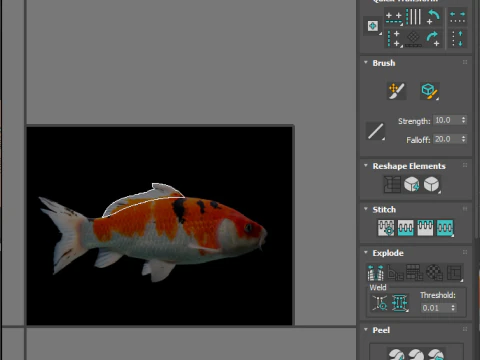
Task: Click the Explode rollout grip handle
Action: click(x=465, y=252)
